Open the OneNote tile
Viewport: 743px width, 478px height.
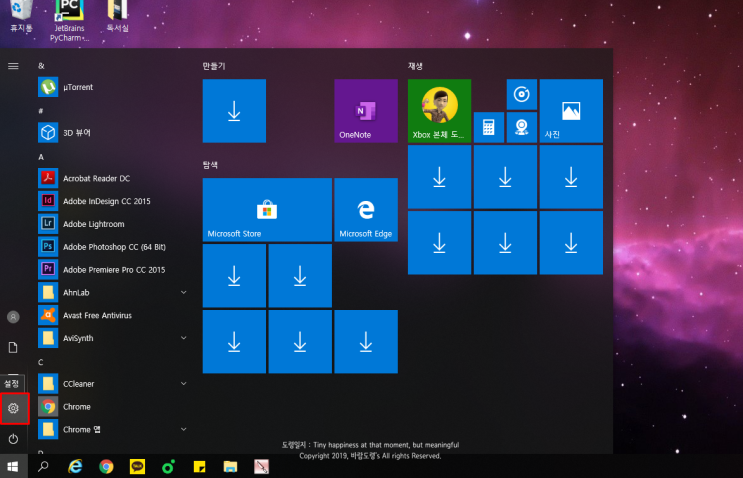(366, 111)
